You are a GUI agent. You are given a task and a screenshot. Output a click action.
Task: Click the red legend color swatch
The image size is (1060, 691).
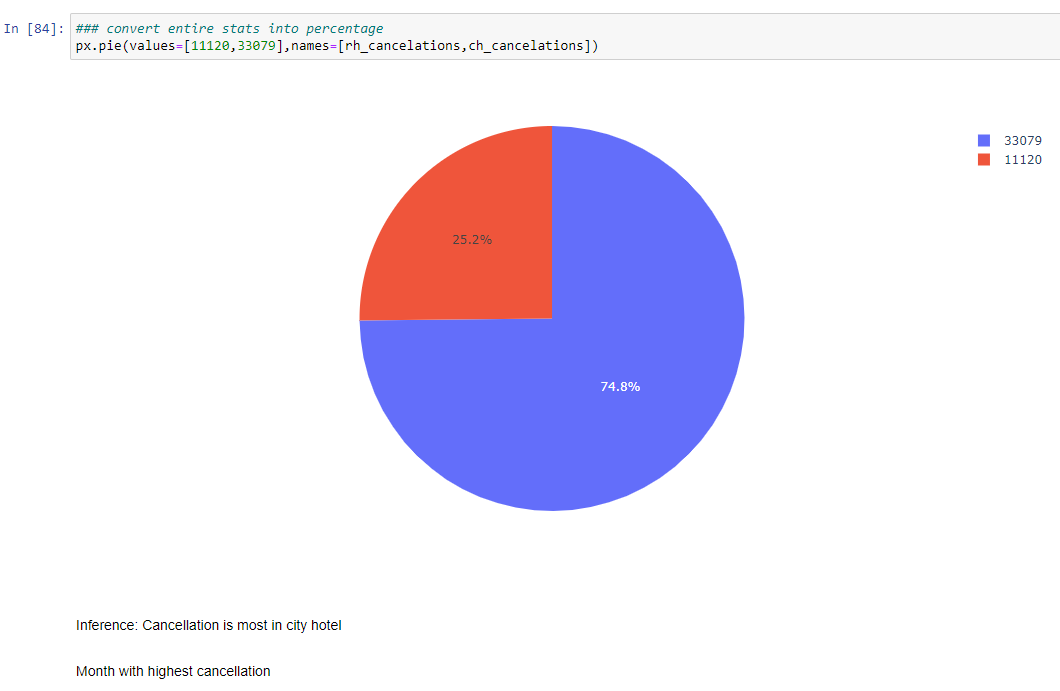(984, 159)
